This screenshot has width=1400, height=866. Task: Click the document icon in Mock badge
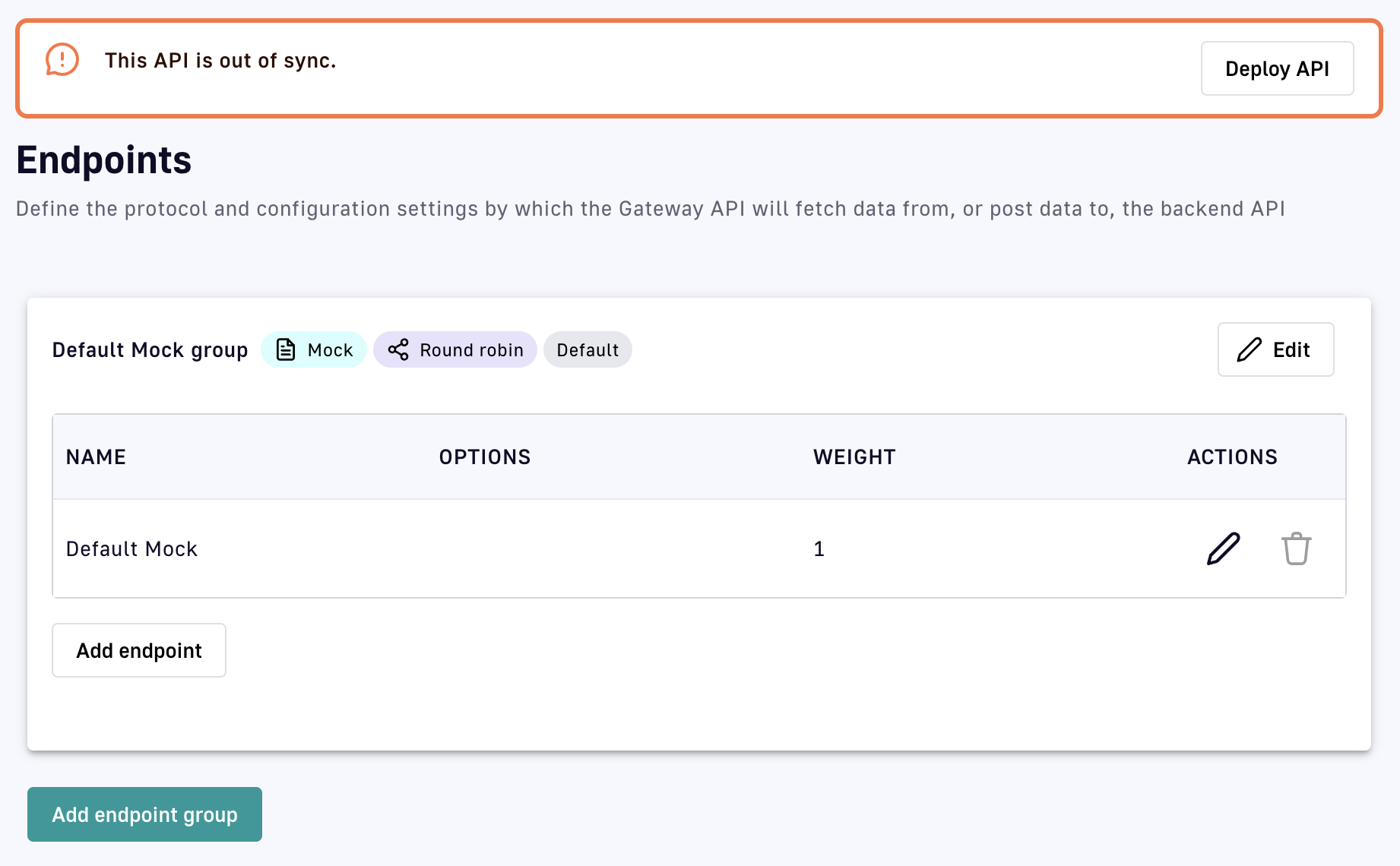point(286,349)
